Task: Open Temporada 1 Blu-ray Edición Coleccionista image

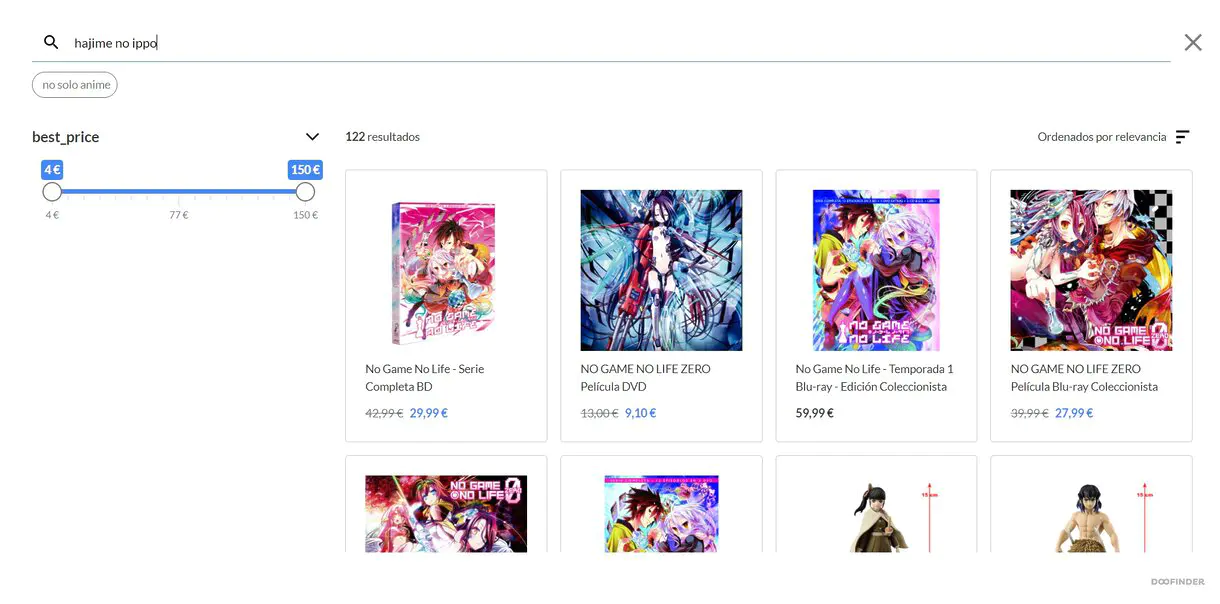Action: pos(876,270)
